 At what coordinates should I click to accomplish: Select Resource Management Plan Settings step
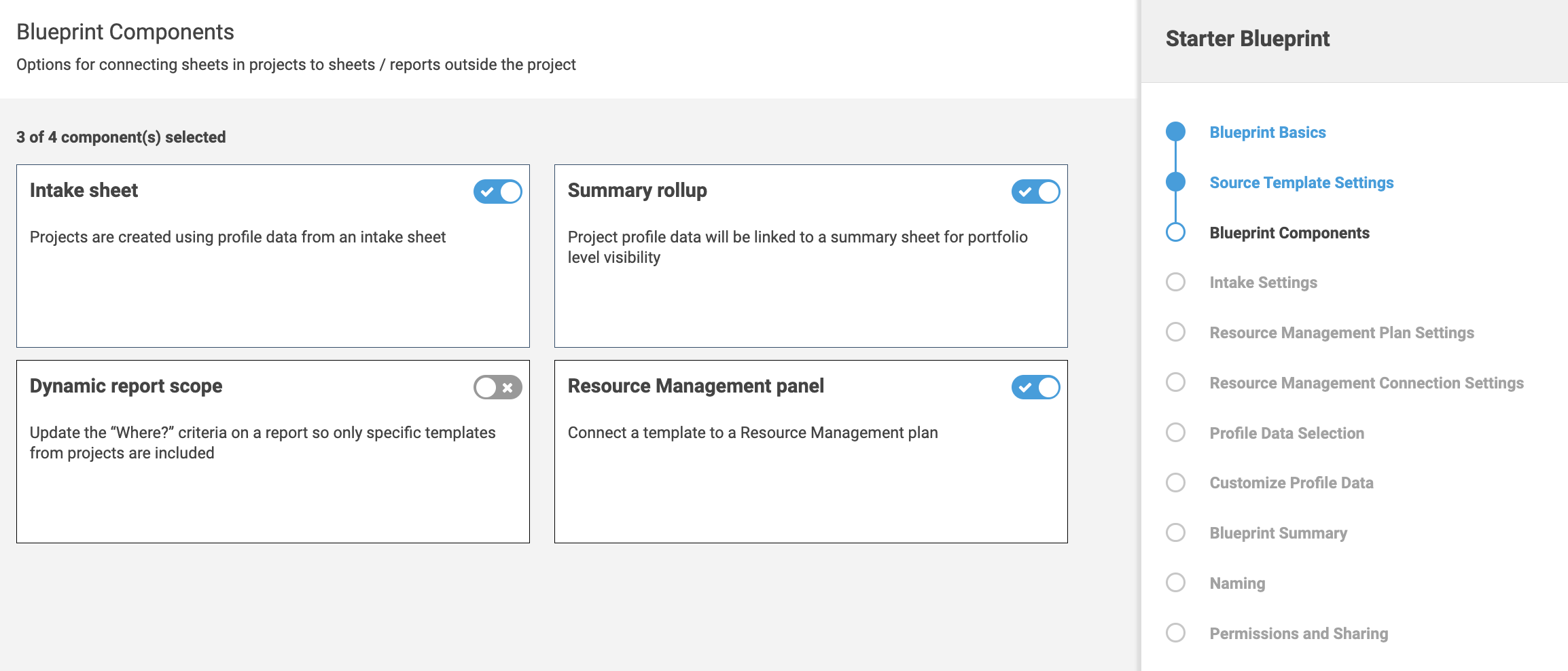pos(1341,333)
